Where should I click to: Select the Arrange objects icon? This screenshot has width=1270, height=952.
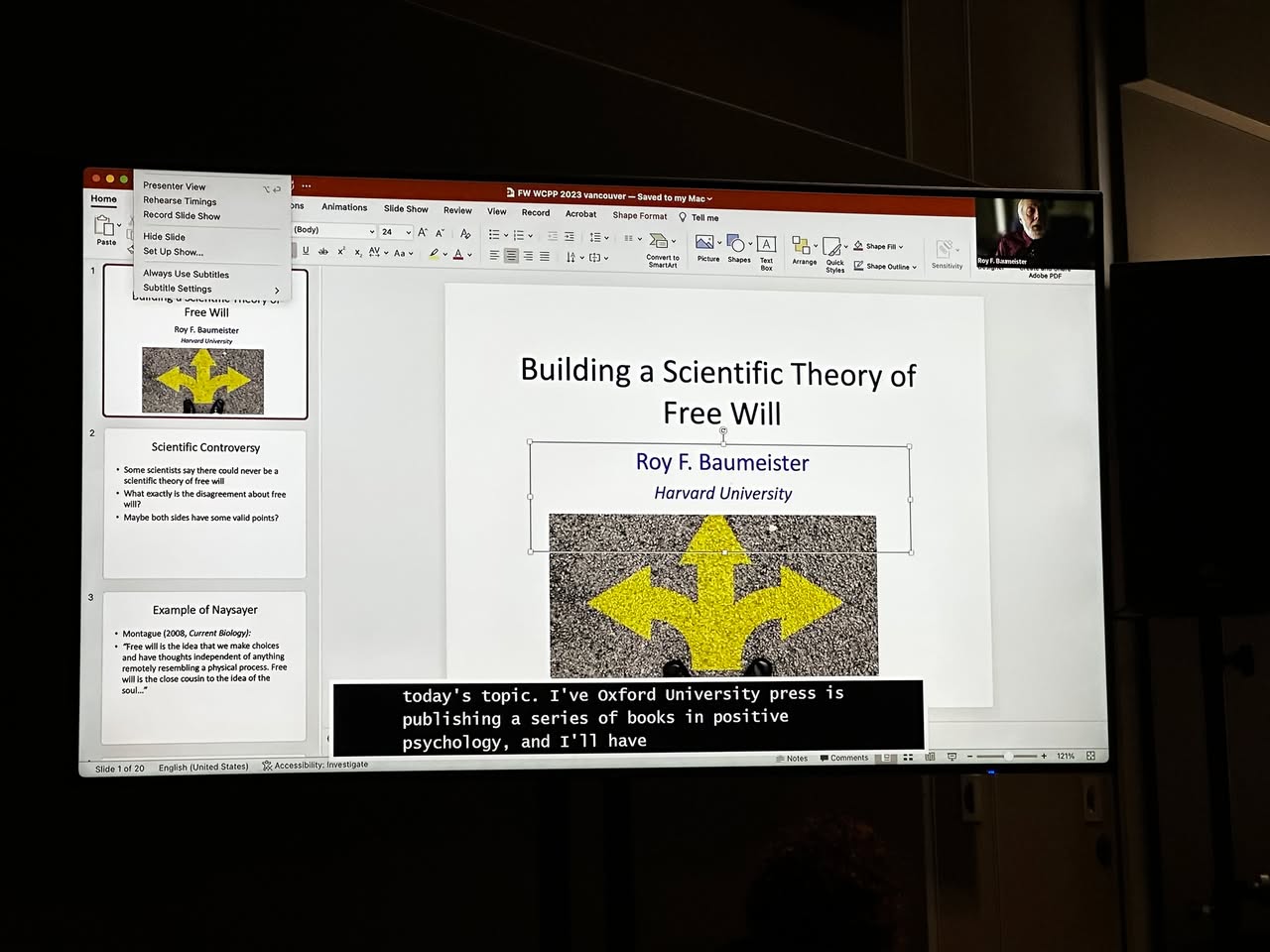804,251
